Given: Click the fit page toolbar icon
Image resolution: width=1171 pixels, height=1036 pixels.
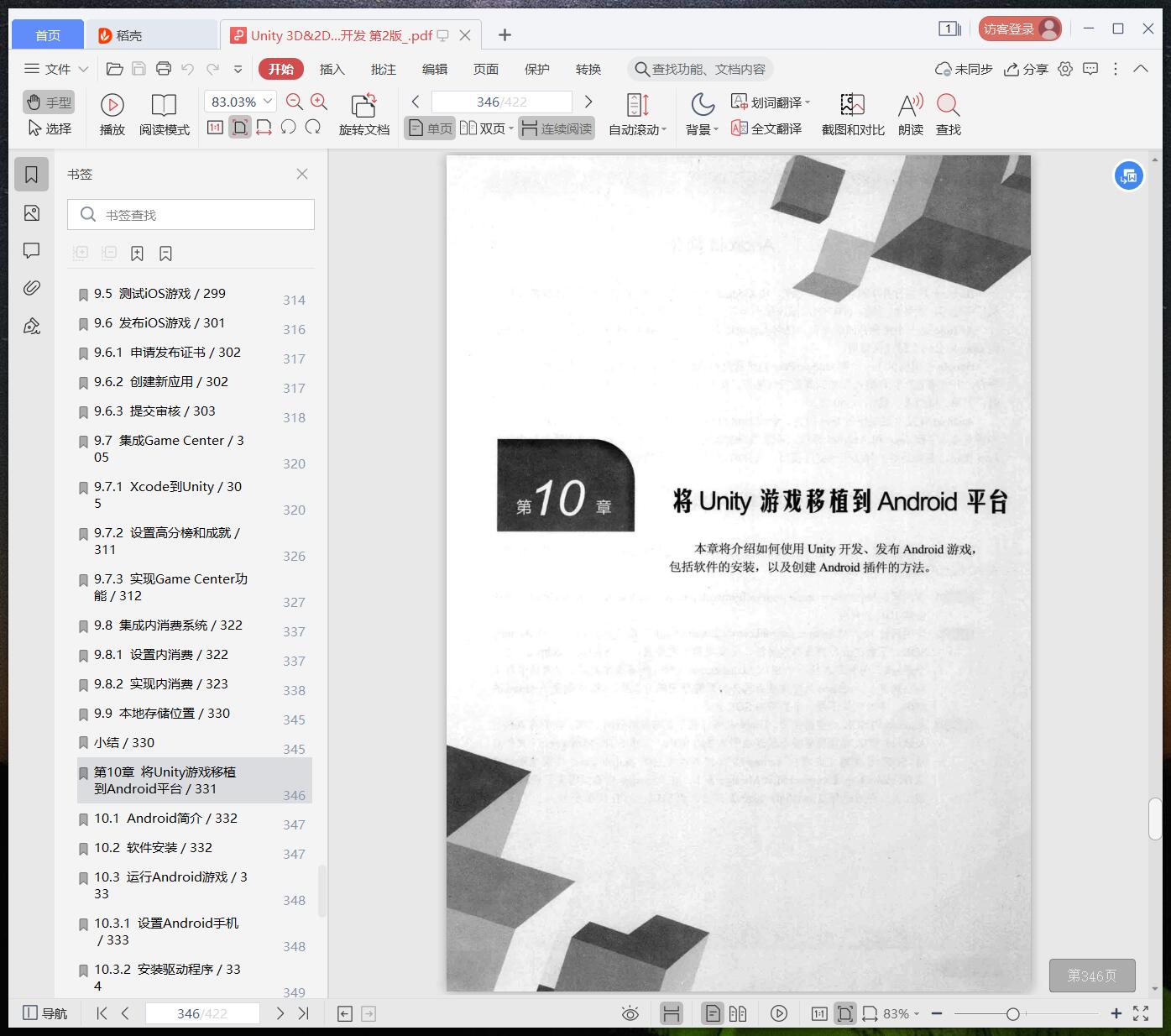Looking at the screenshot, I should coord(240,128).
